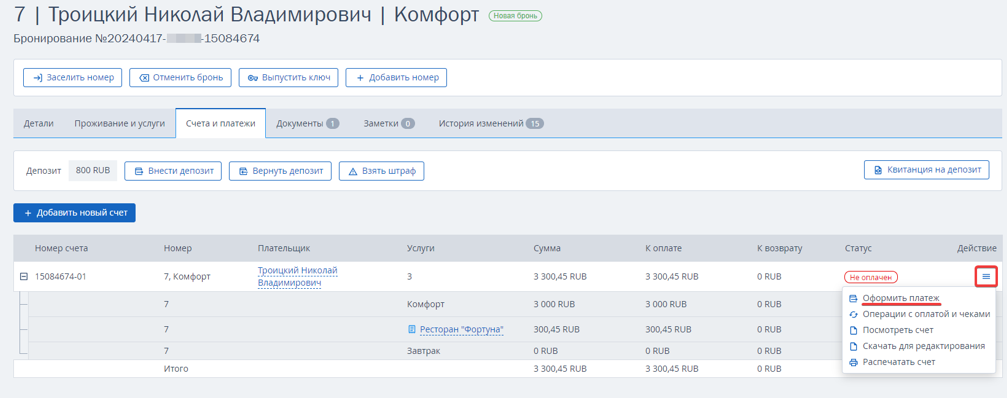Viewport: 1007px width, 398px height.
Task: Click the 'Итого' total row label
Action: click(x=176, y=369)
